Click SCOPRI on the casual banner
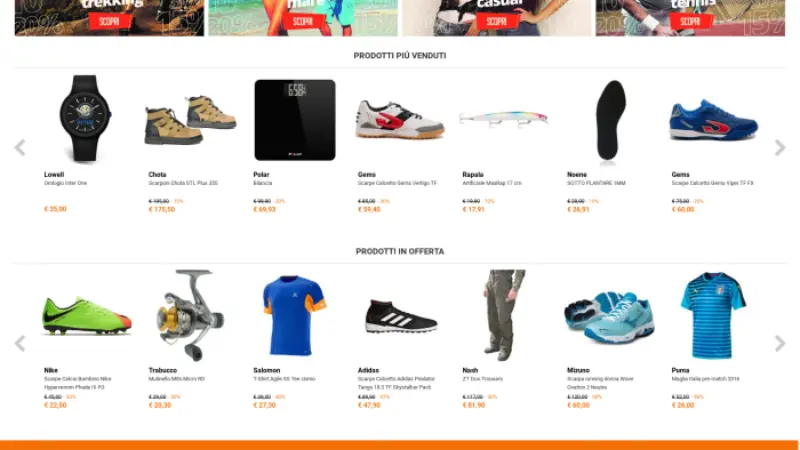Viewport: 800px width, 450px height. coord(496,21)
